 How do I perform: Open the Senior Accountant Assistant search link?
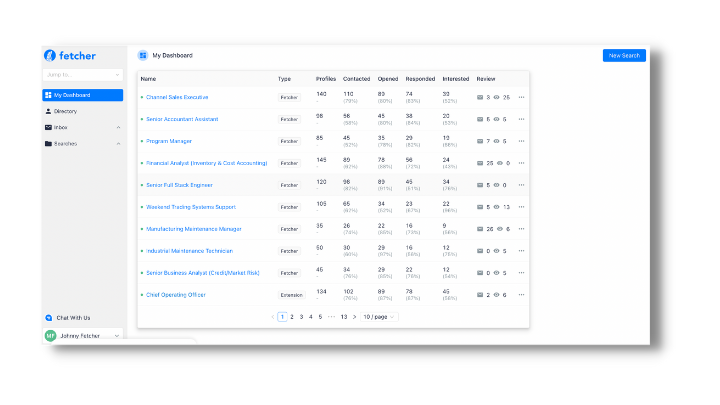[x=182, y=119]
